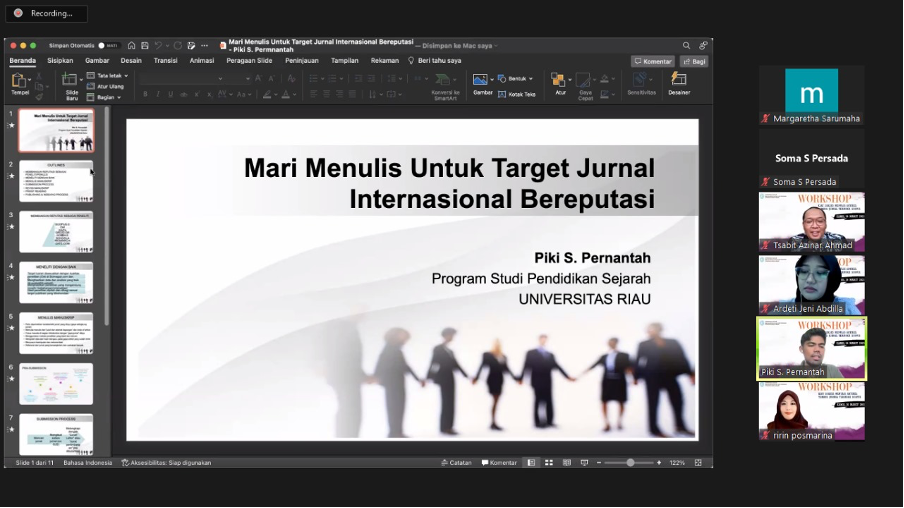904x508 pixels.
Task: Open the Desainer panel
Action: click(x=679, y=82)
